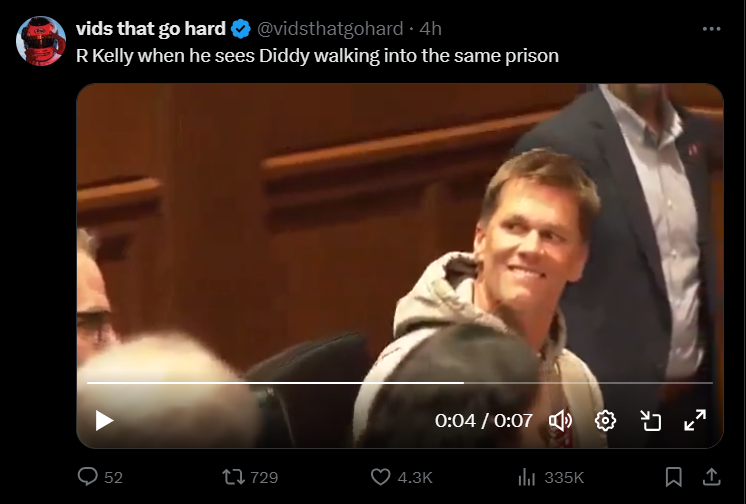Open the three-dot More menu
Viewport: 746px width, 504px height.
pos(711,29)
